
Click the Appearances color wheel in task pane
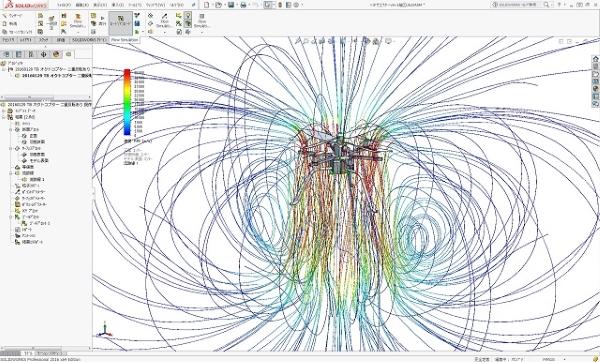[x=595, y=89]
